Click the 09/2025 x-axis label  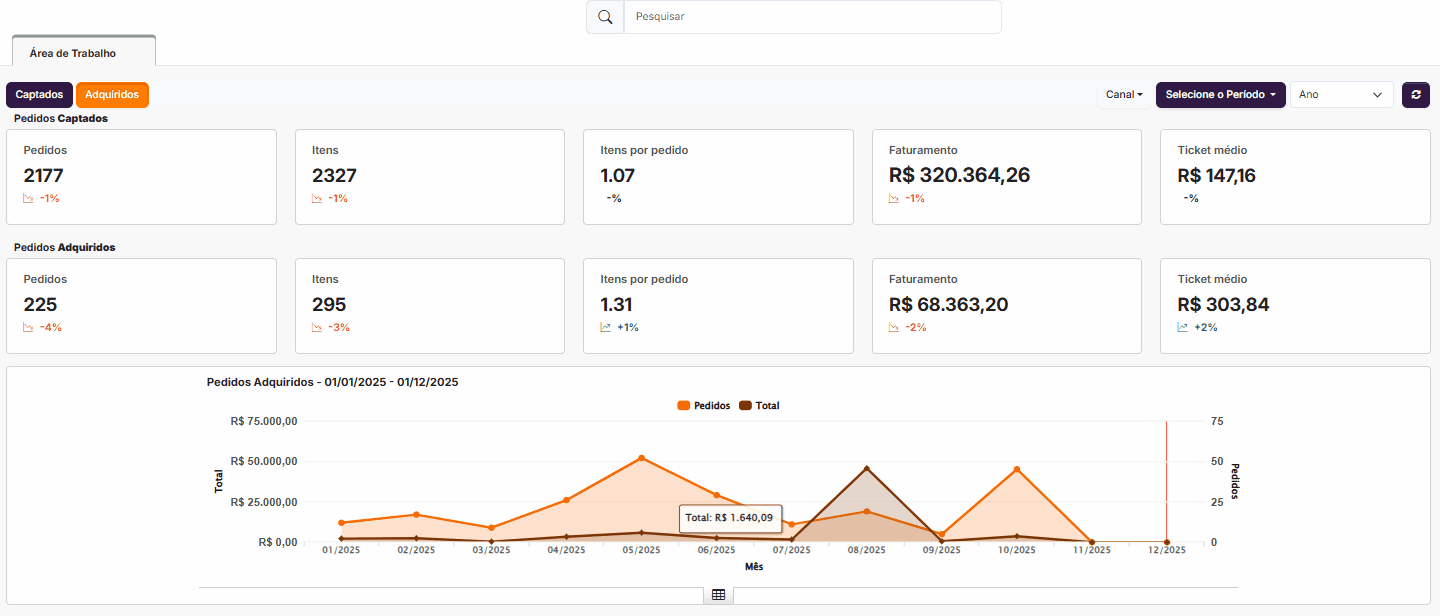tap(942, 550)
